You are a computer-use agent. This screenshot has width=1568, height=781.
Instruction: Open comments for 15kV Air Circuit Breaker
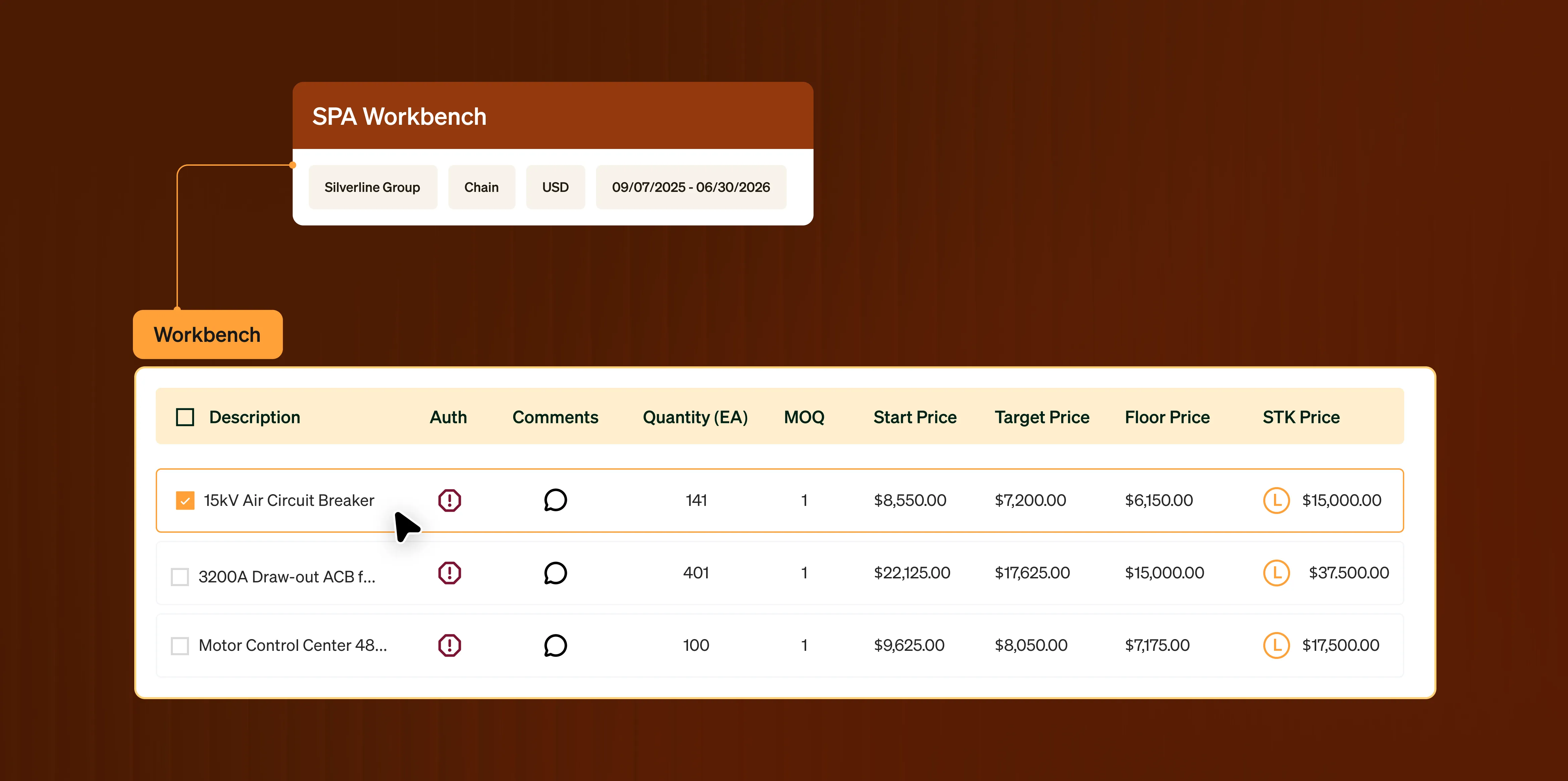click(555, 500)
